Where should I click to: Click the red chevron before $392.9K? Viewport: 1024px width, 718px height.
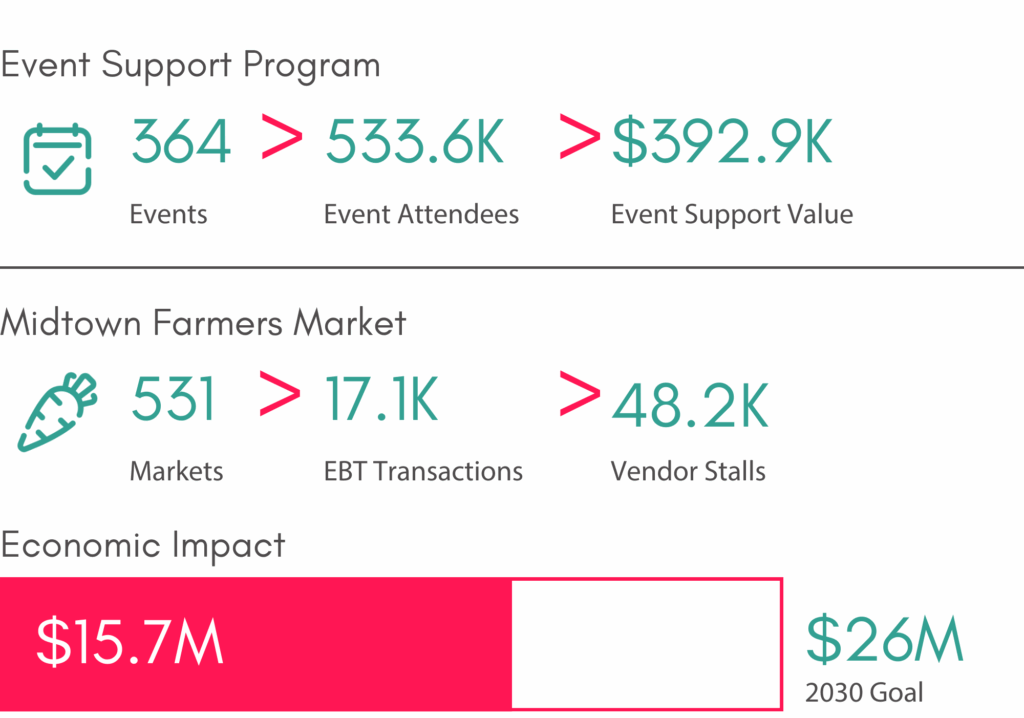(579, 137)
